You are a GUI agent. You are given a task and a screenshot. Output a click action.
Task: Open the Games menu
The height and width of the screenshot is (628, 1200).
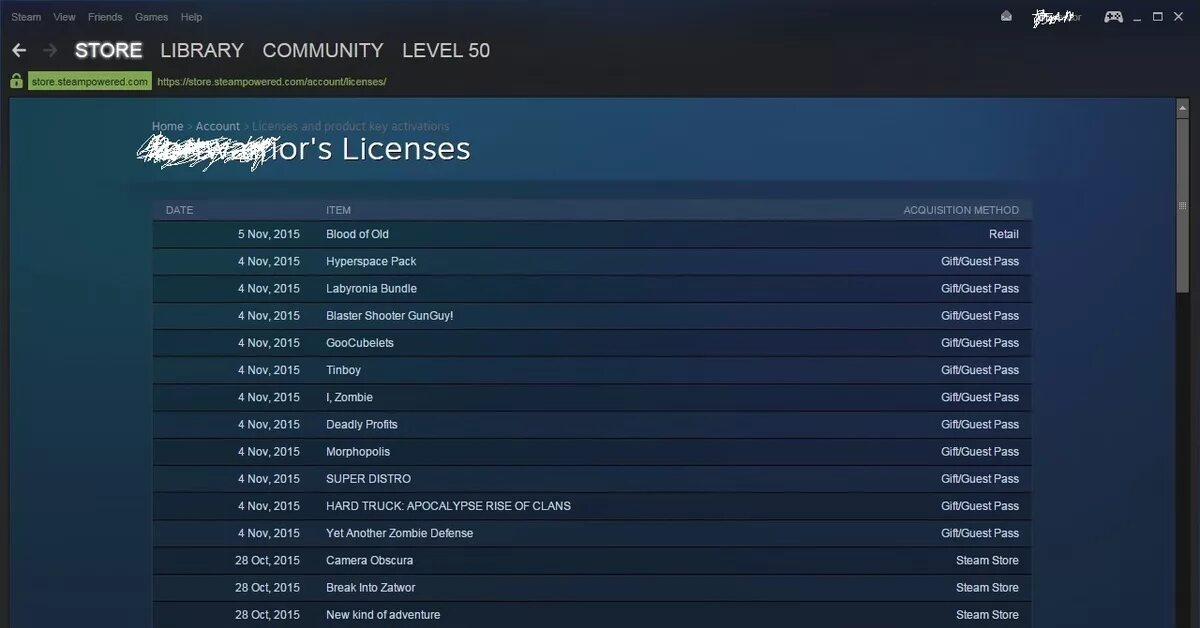click(151, 17)
